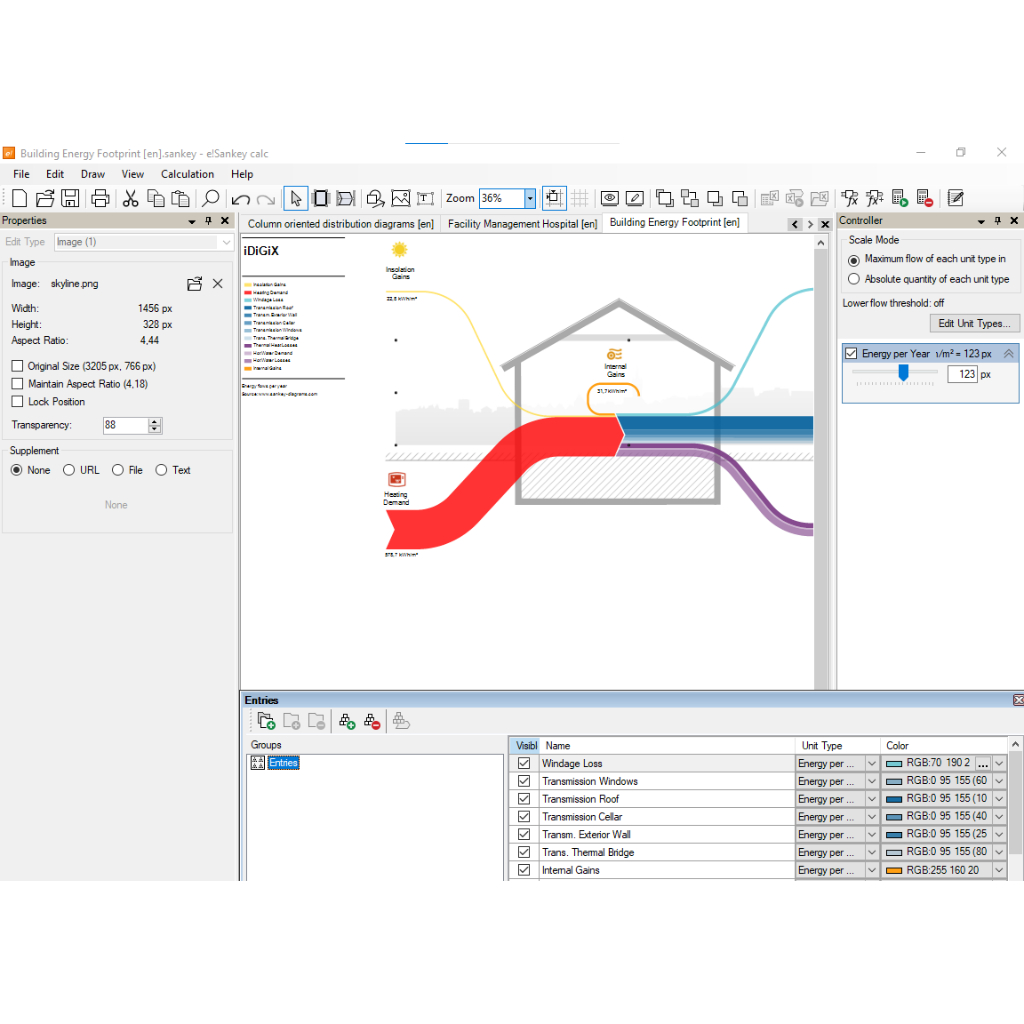Image resolution: width=1024 pixels, height=1024 pixels.
Task: Click the calculator start icon
Action: [899, 198]
